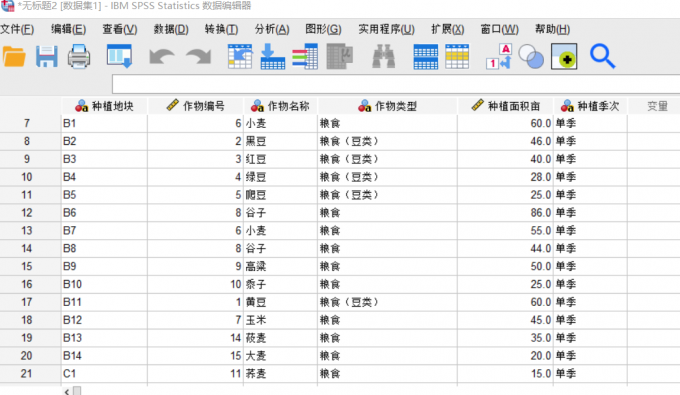Click the Go to variable icon
This screenshot has height=395, width=680.
pyautogui.click(x=272, y=56)
